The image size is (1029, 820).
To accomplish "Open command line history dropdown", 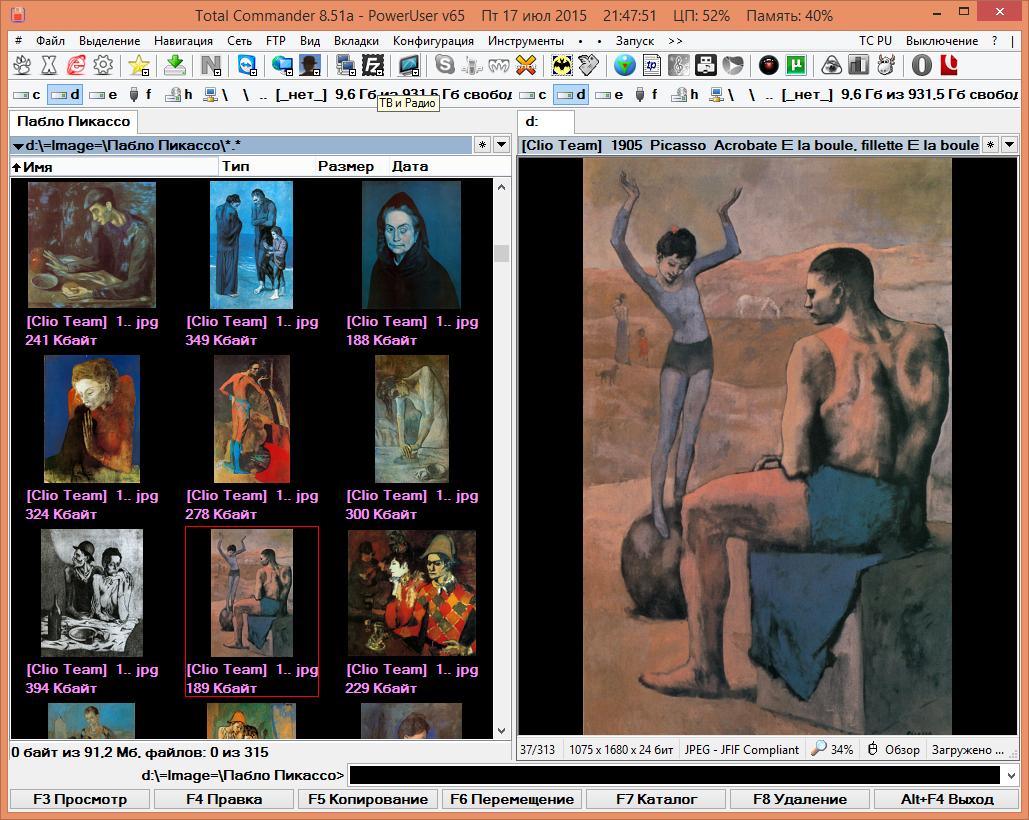I will 1011,775.
